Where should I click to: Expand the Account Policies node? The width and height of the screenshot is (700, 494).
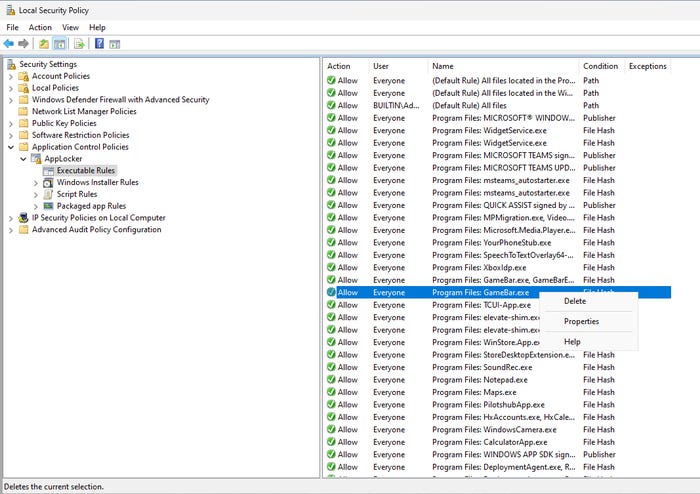[x=11, y=77]
